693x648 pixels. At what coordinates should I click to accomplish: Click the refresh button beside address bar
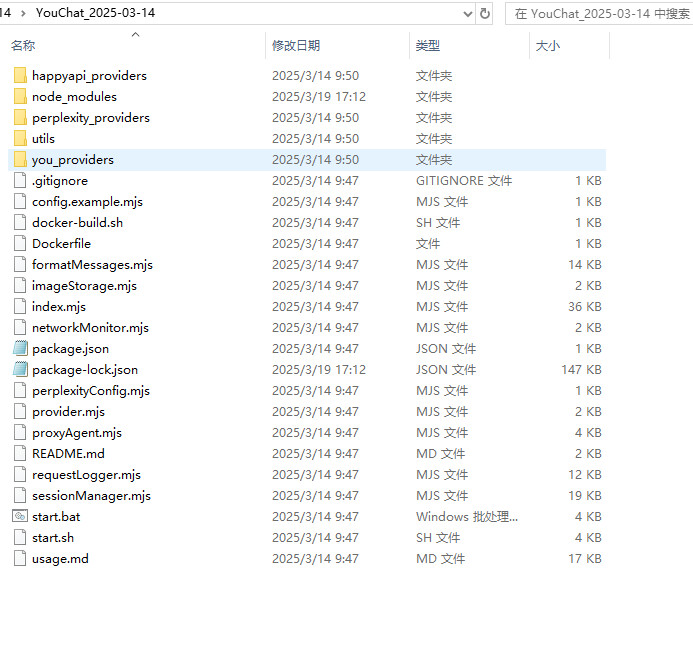(486, 14)
